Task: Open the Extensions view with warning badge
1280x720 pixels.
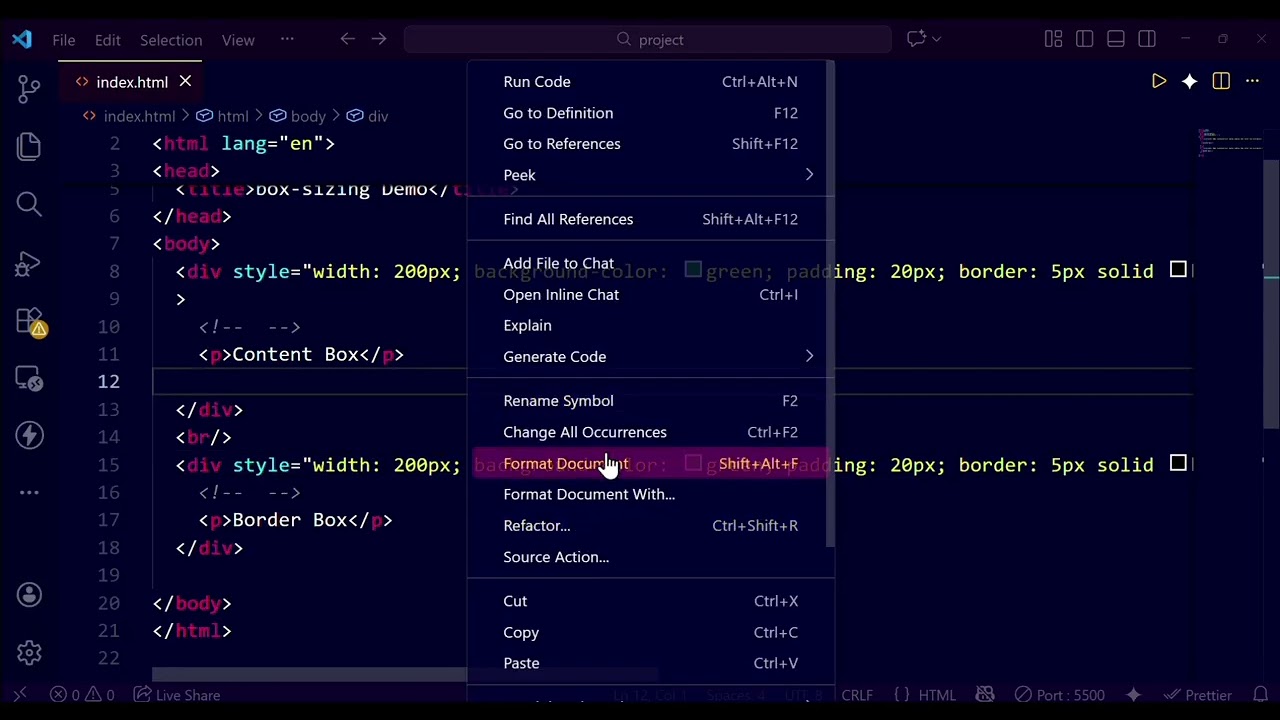Action: coord(31,321)
